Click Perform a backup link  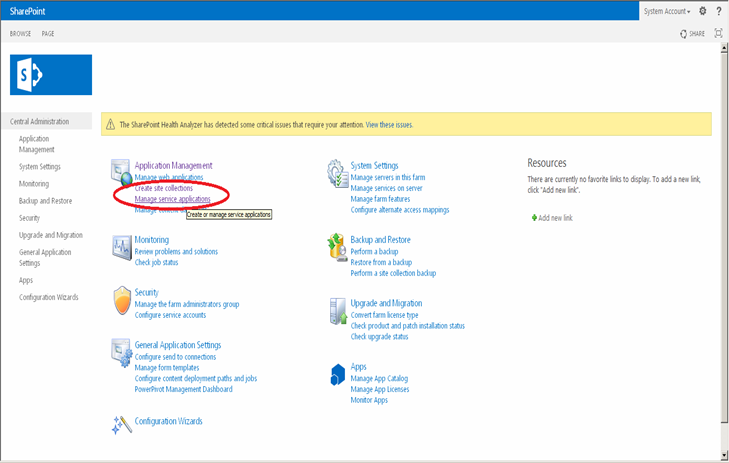pyautogui.click(x=374, y=251)
